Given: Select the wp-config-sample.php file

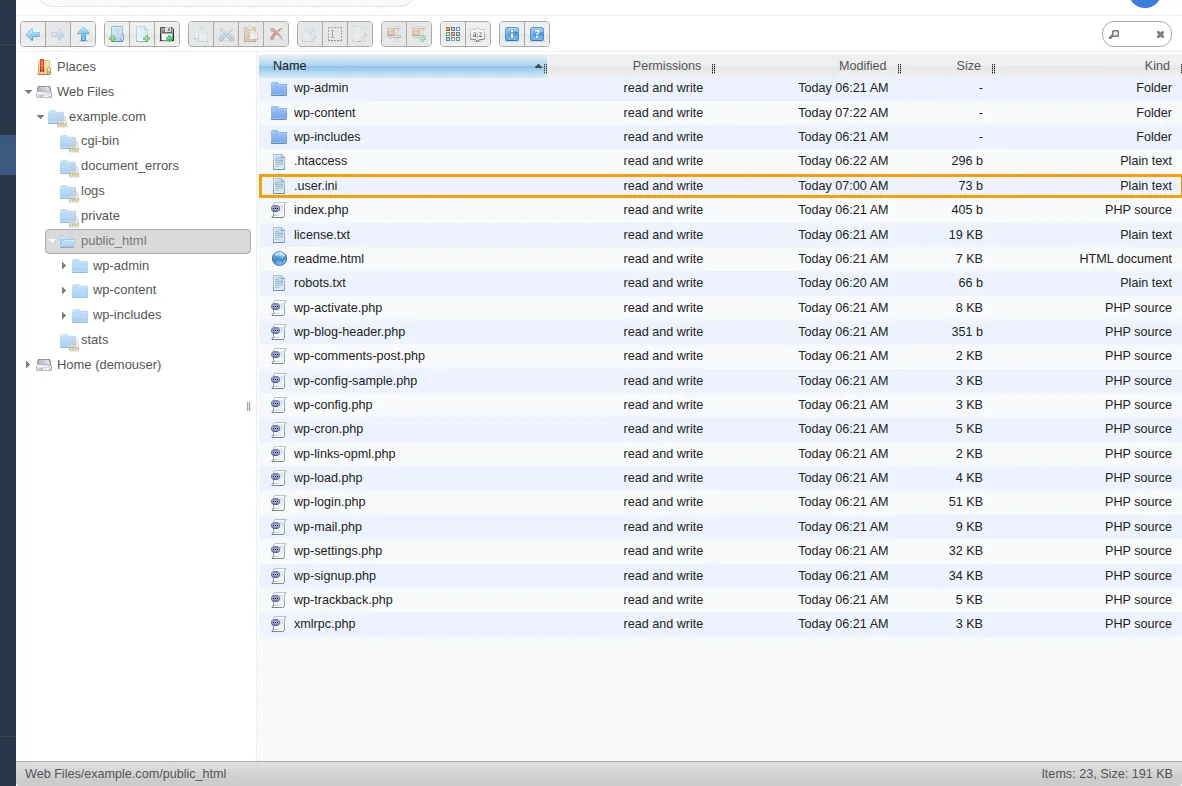Looking at the screenshot, I should 720,381.
